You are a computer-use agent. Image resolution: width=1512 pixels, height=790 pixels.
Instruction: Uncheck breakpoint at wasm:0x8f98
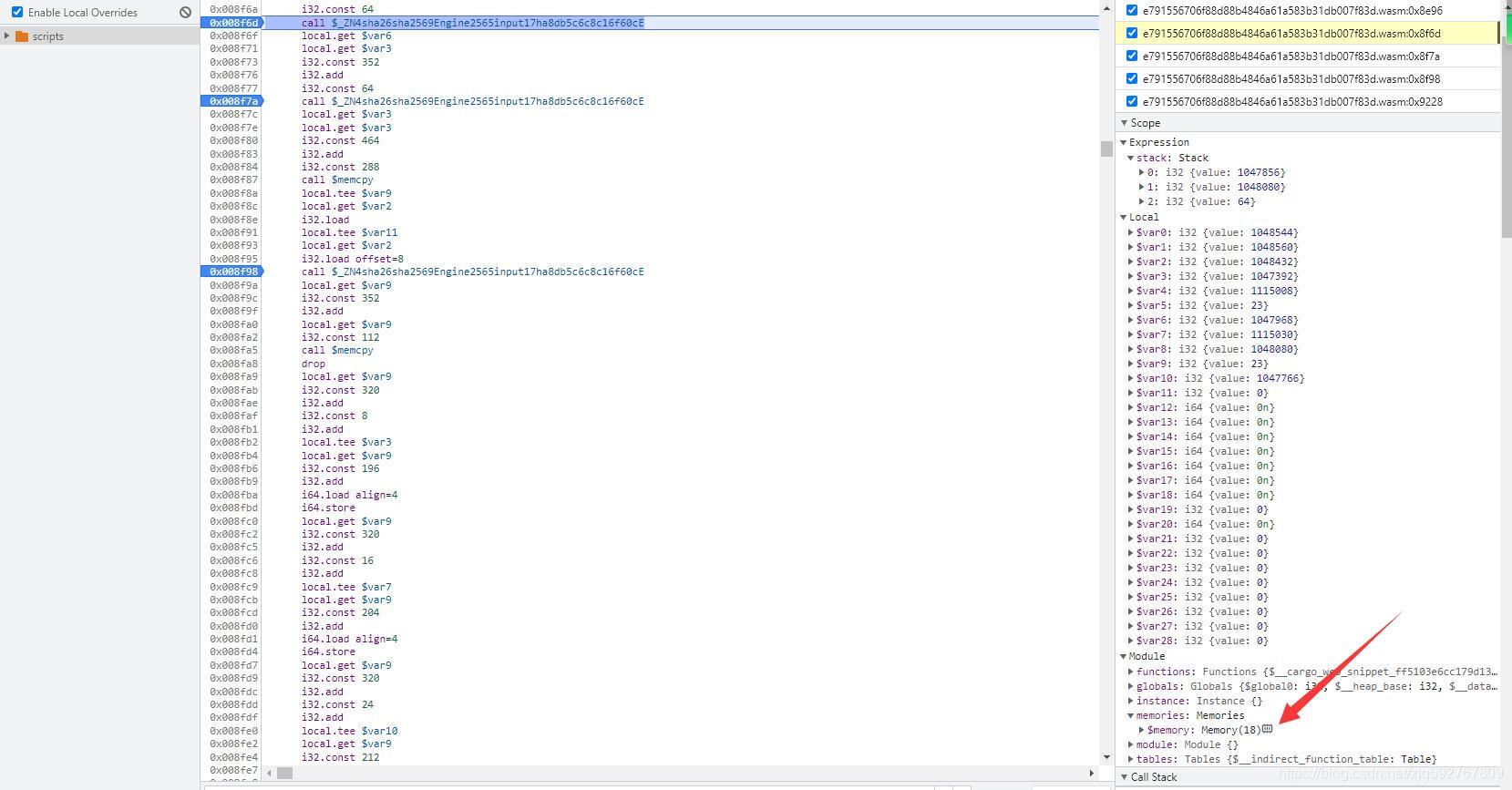1132,78
